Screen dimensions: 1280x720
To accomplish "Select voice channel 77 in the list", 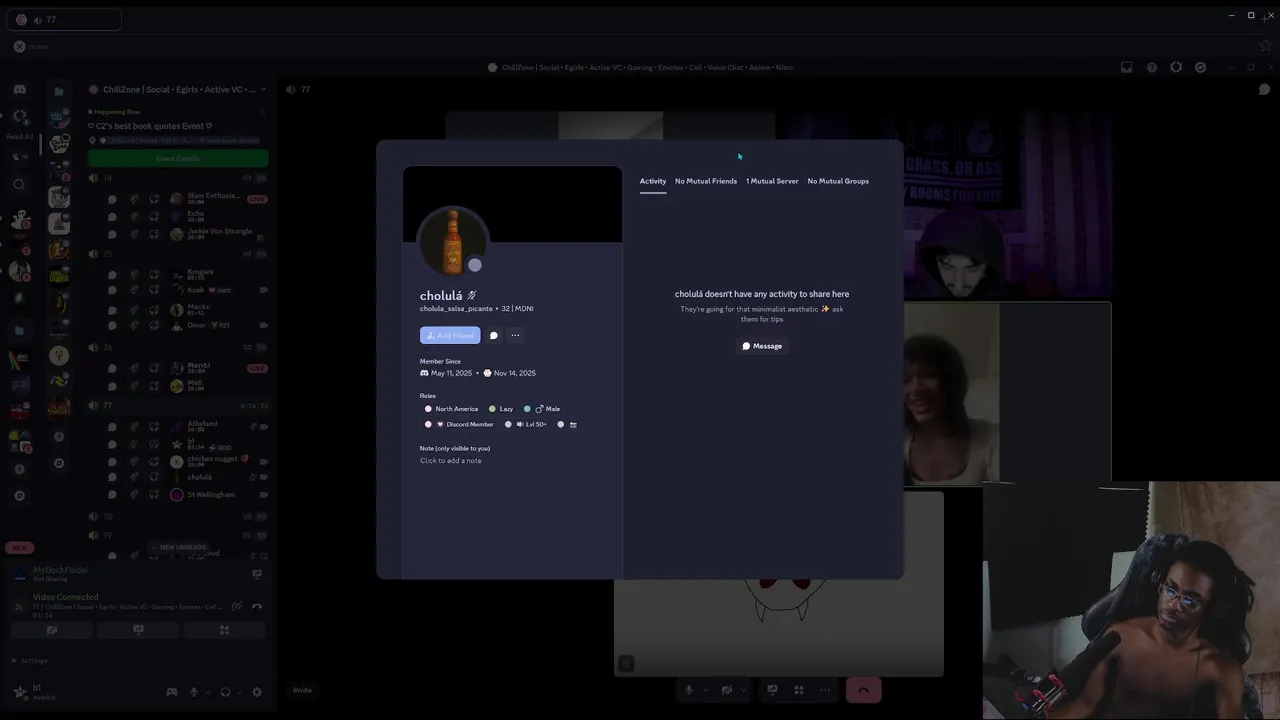I will (178, 406).
